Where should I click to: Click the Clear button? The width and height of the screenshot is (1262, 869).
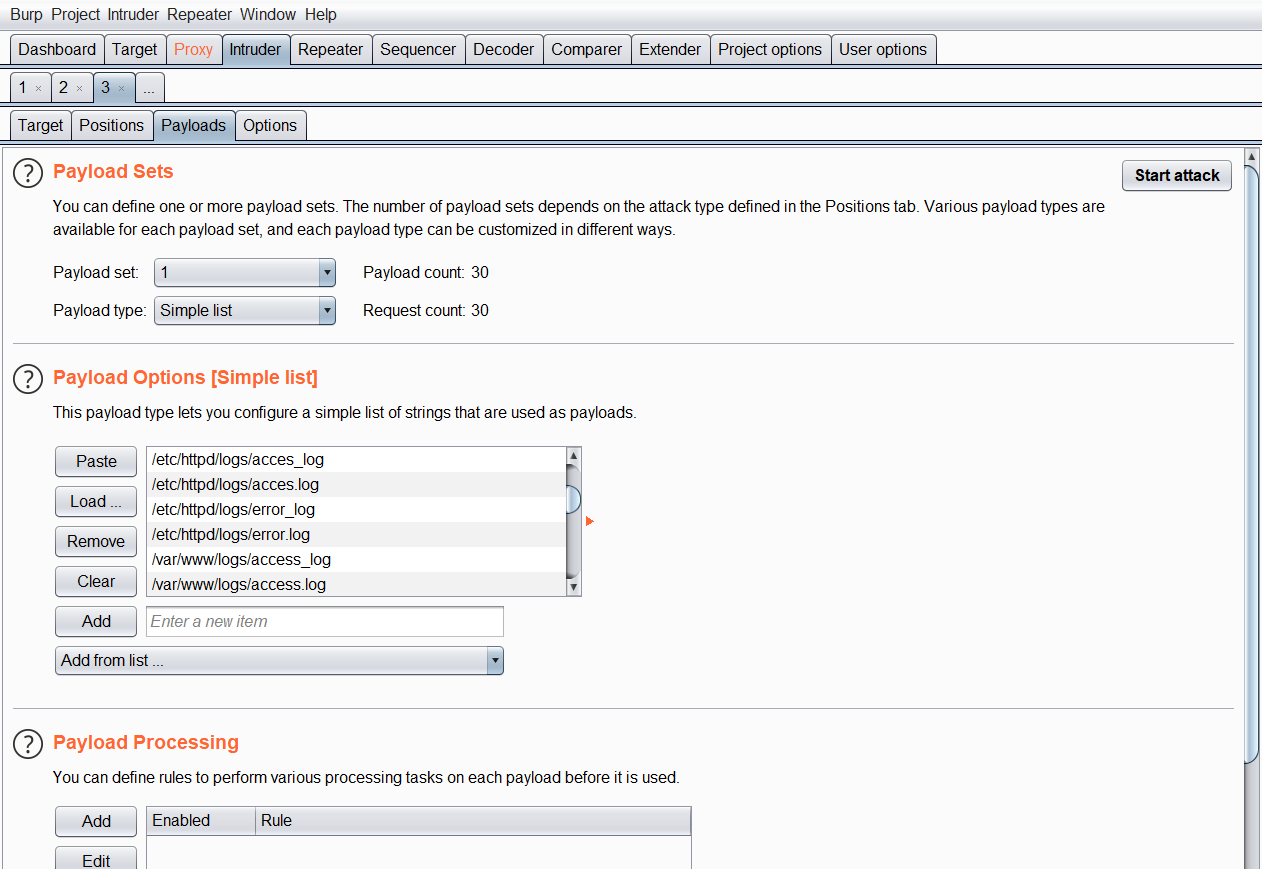96,581
